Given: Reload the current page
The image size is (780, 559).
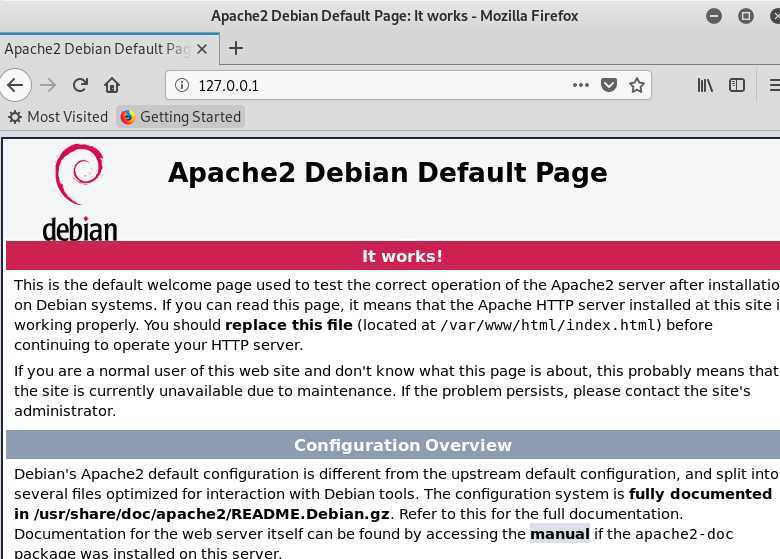Looking at the screenshot, I should 80,86.
